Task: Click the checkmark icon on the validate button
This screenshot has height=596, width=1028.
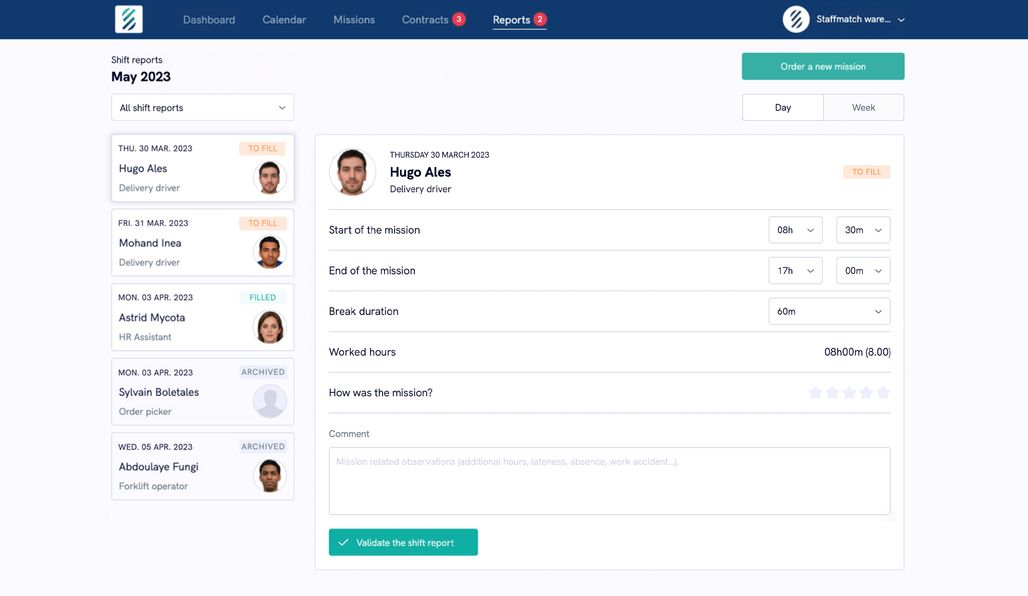Action: click(344, 541)
